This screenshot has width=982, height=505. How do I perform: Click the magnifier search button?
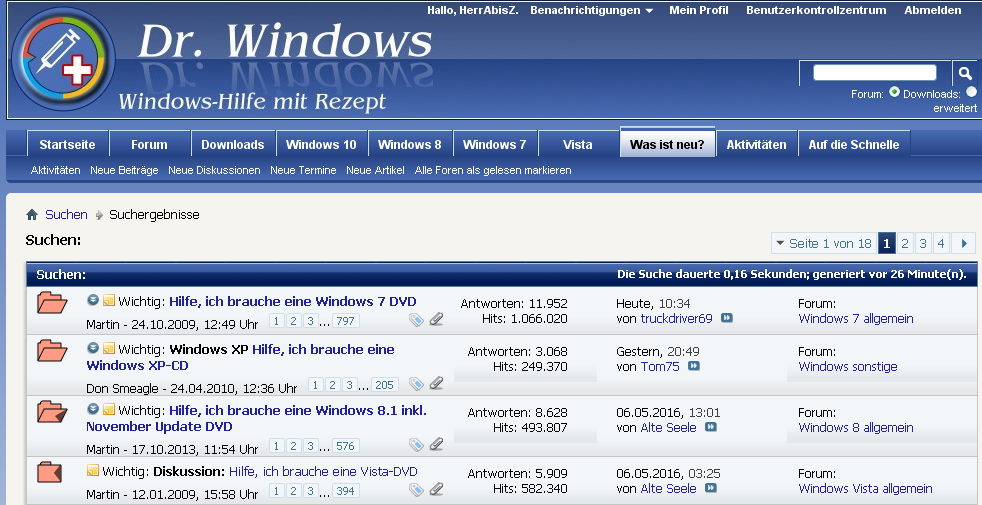(x=965, y=73)
